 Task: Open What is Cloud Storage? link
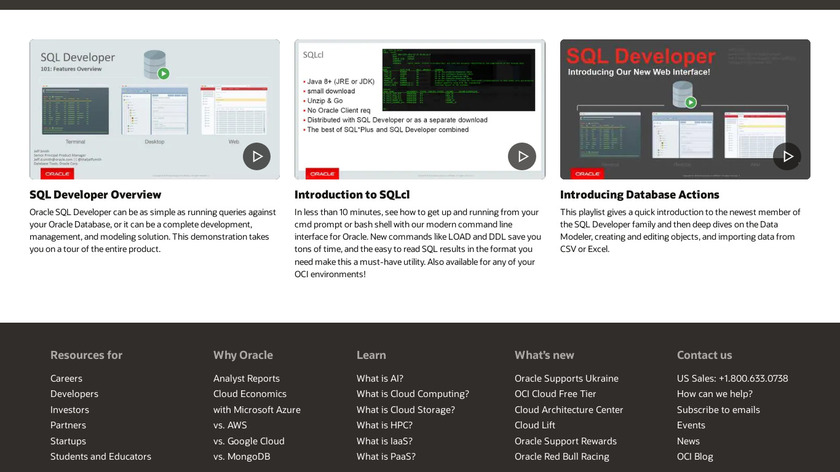click(x=406, y=410)
